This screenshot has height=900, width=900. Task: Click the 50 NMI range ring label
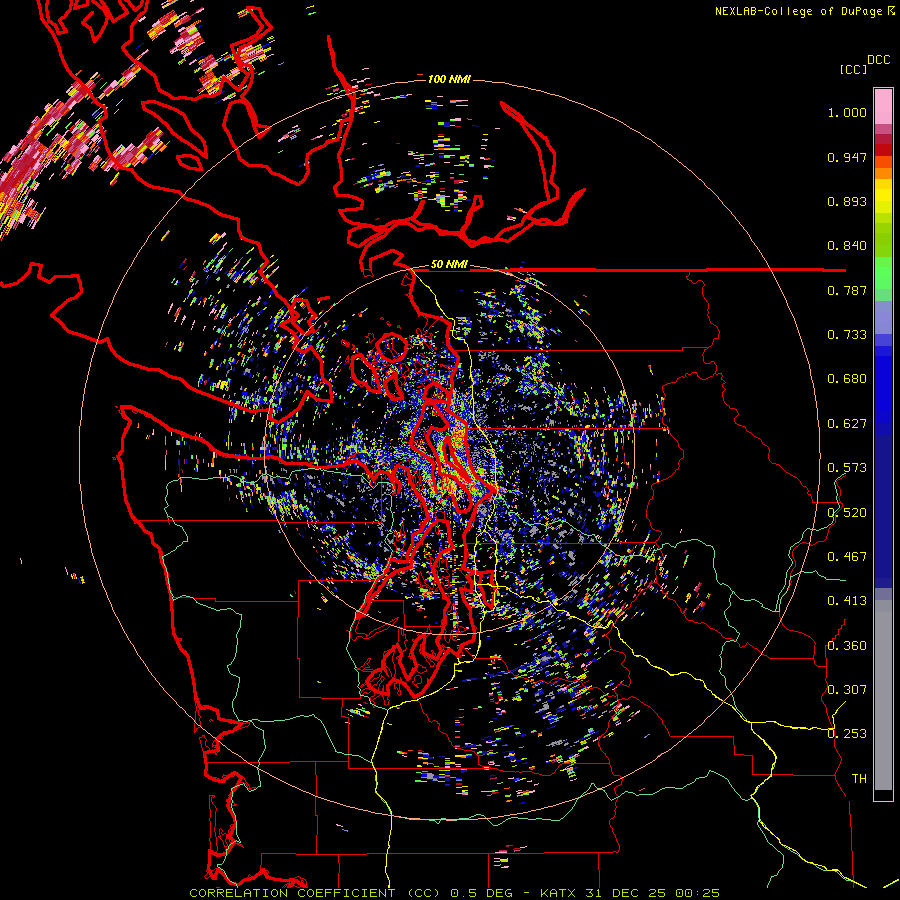(449, 264)
